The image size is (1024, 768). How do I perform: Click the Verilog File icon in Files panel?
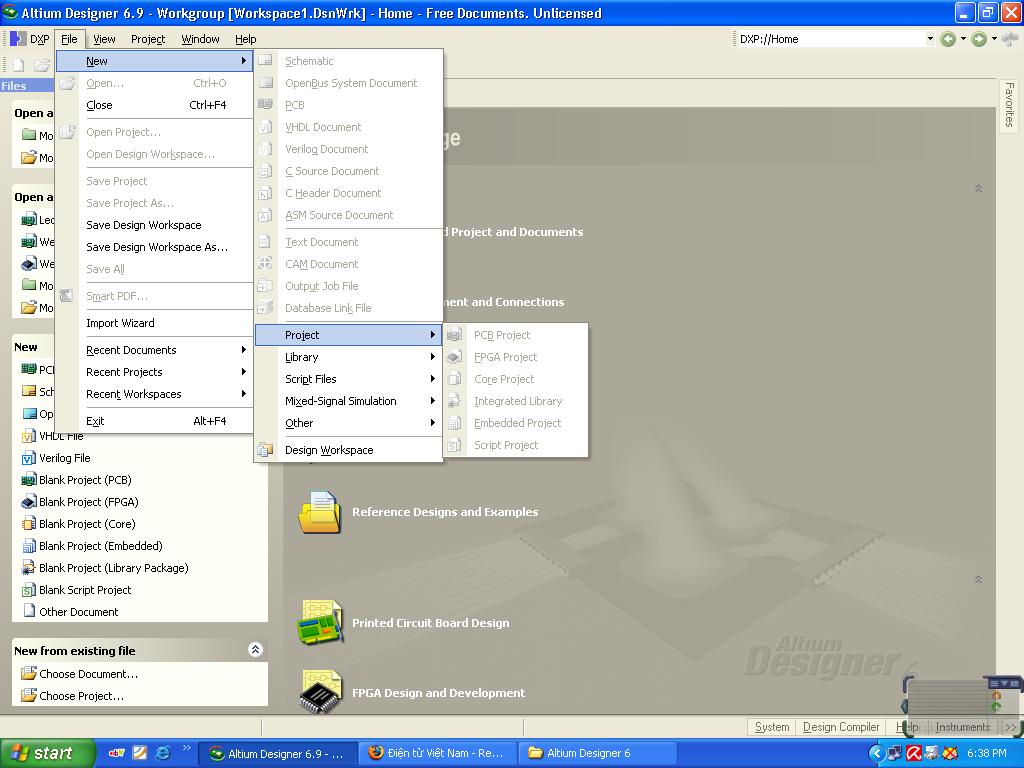tap(29, 458)
